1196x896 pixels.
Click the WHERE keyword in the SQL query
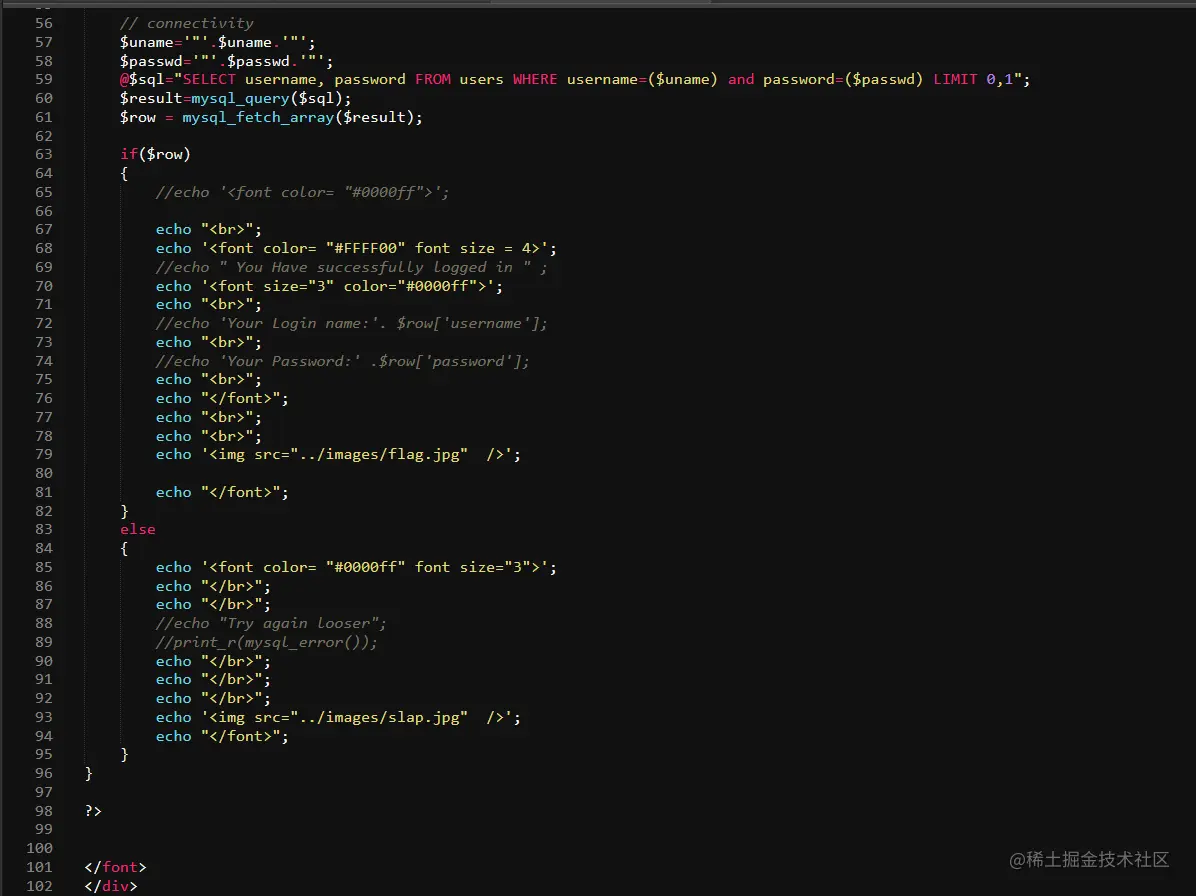pyautogui.click(x=535, y=79)
